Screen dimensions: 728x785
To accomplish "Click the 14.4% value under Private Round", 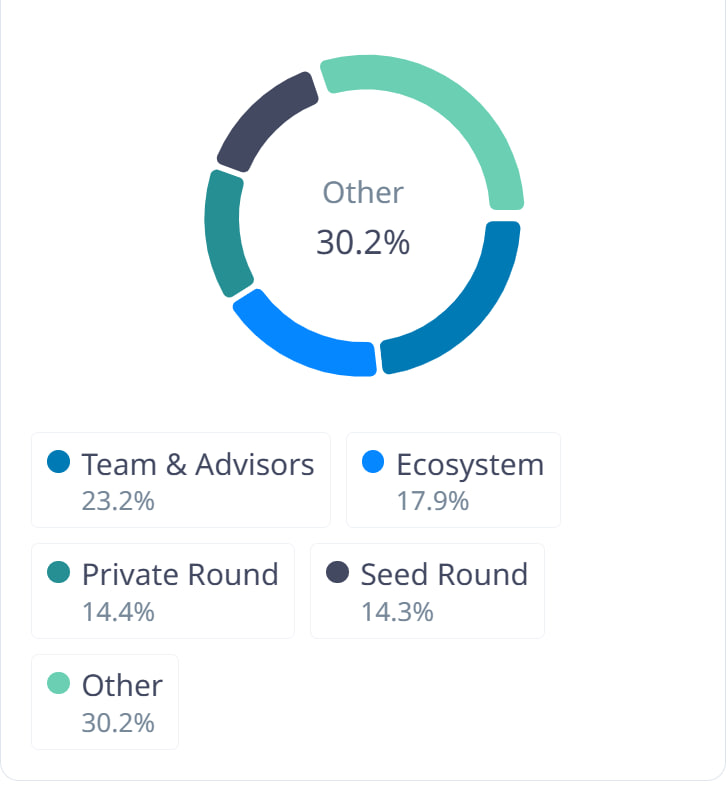I will [118, 612].
